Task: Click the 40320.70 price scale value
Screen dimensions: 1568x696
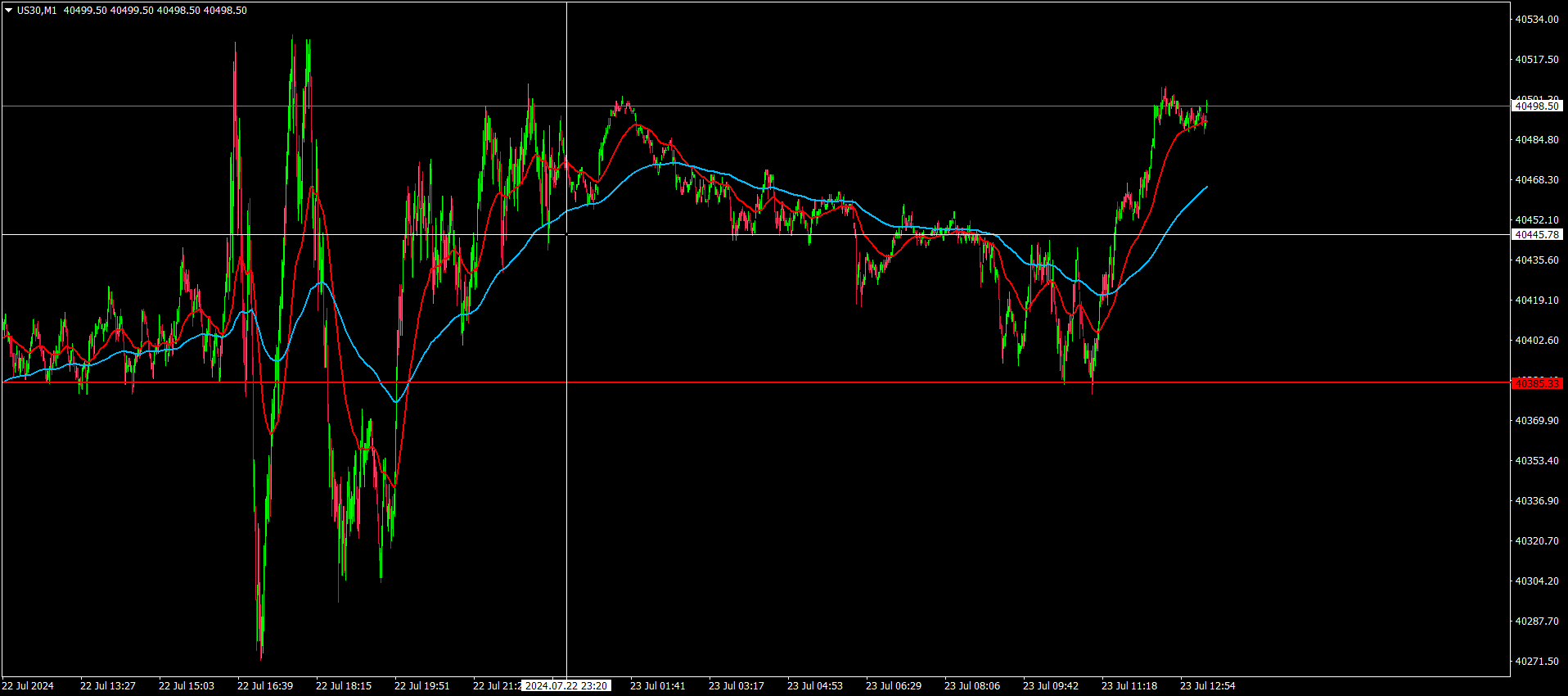Action: pos(1537,541)
